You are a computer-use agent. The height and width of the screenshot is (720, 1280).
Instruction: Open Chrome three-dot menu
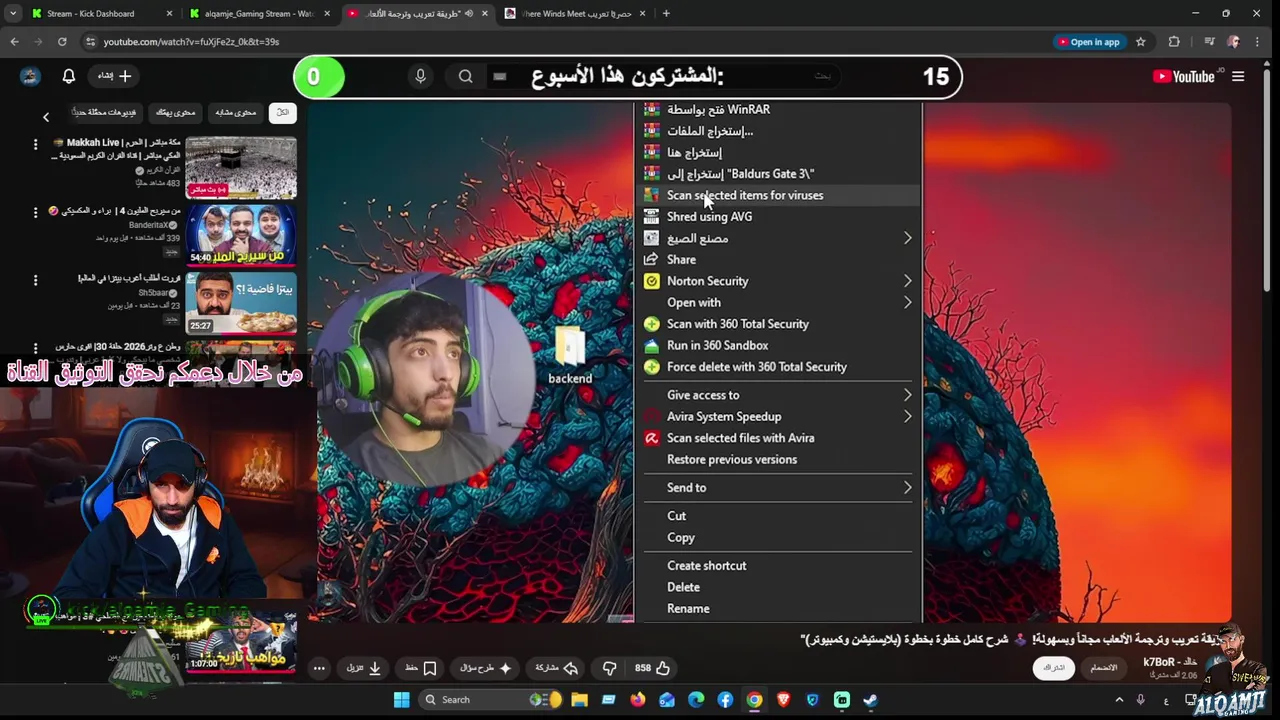point(1259,42)
